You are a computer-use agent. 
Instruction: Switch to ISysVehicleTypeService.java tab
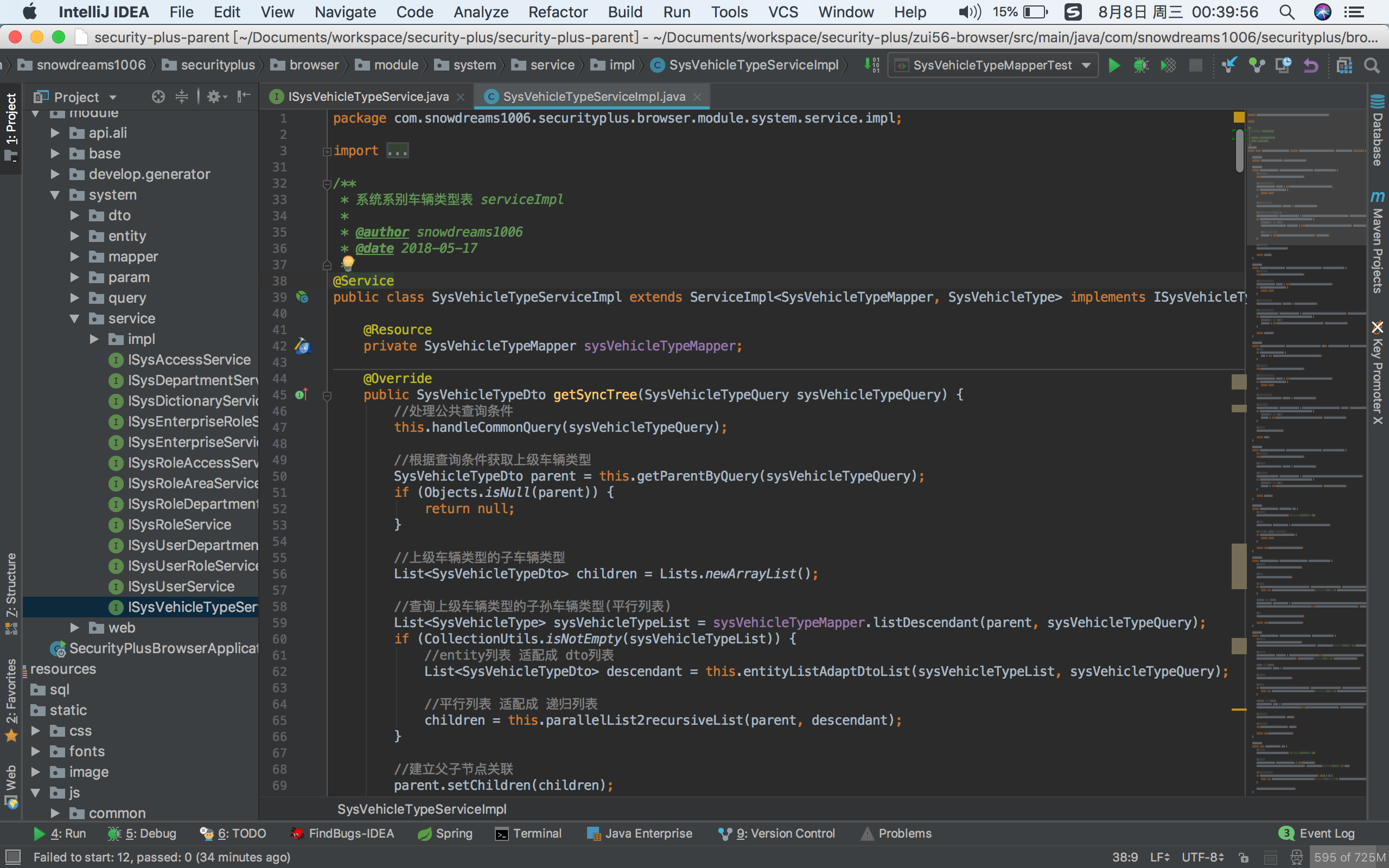(x=367, y=97)
